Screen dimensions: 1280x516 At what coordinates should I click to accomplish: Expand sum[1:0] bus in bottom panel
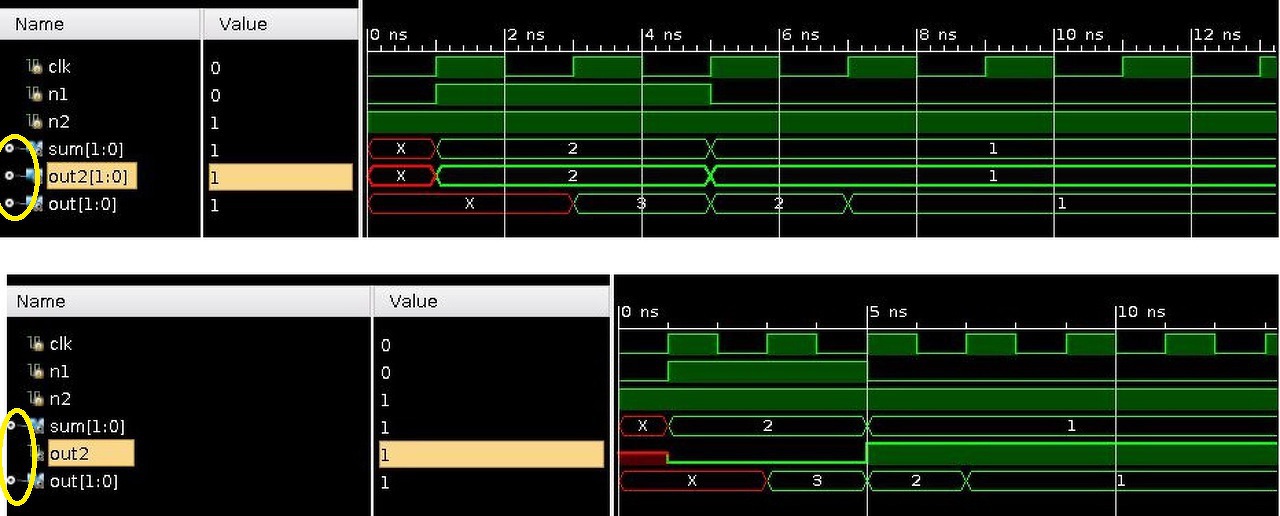[x=10, y=426]
